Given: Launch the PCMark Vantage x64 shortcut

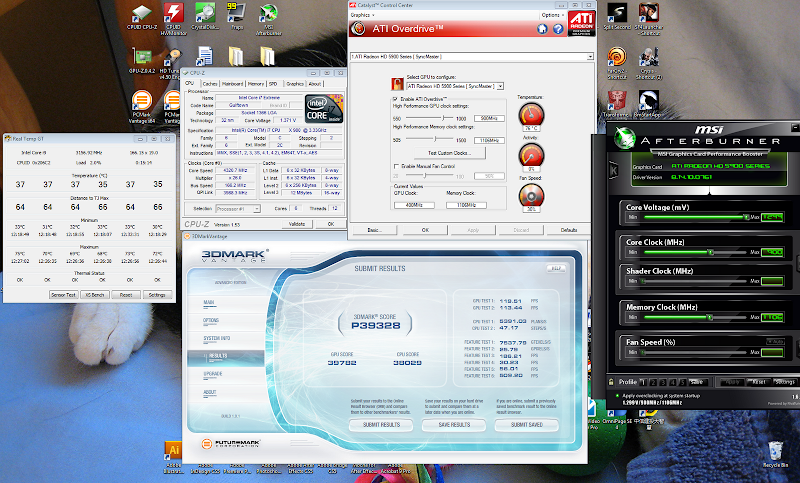Looking at the screenshot, I should pyautogui.click(x=142, y=107).
